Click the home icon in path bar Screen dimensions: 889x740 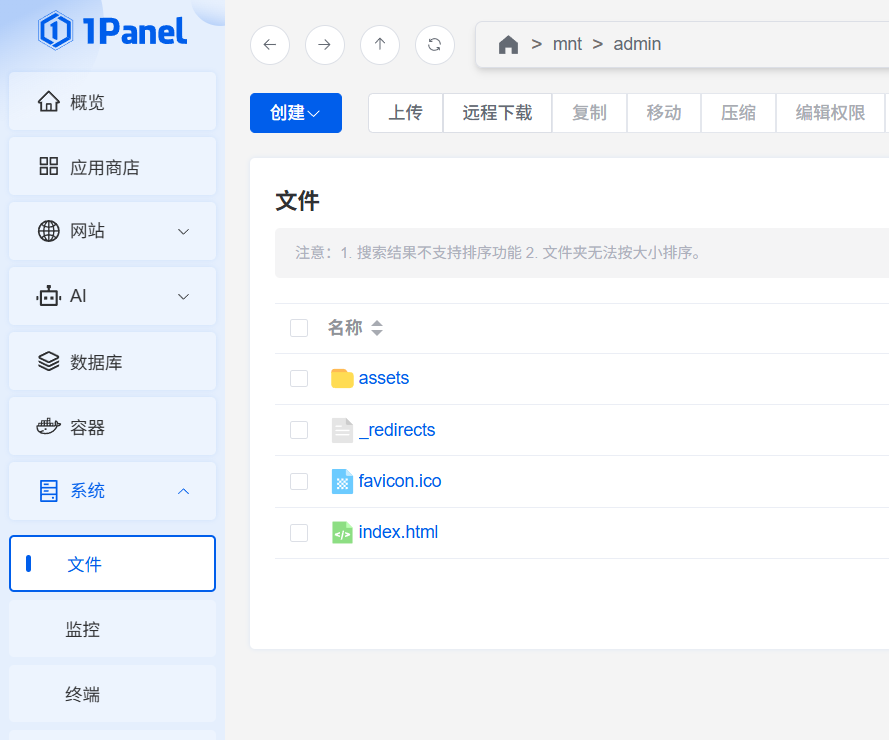point(508,45)
